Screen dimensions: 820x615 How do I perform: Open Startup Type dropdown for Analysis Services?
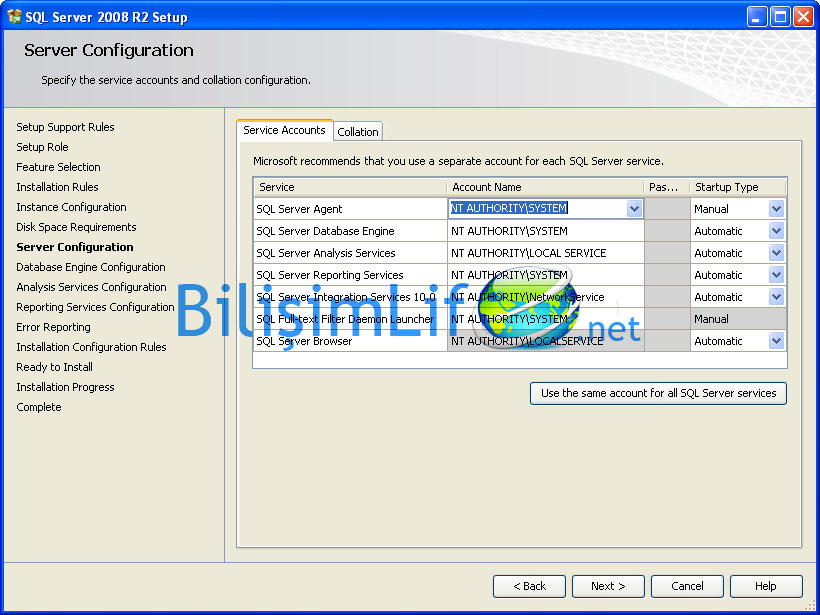point(776,253)
